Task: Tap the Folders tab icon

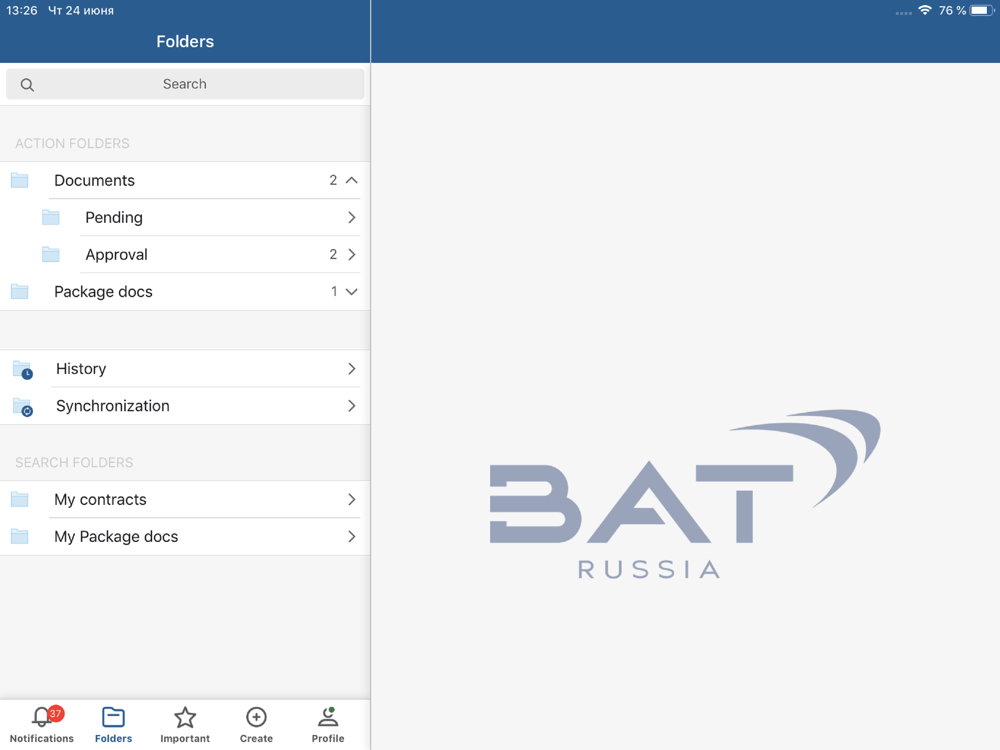Action: (x=114, y=717)
